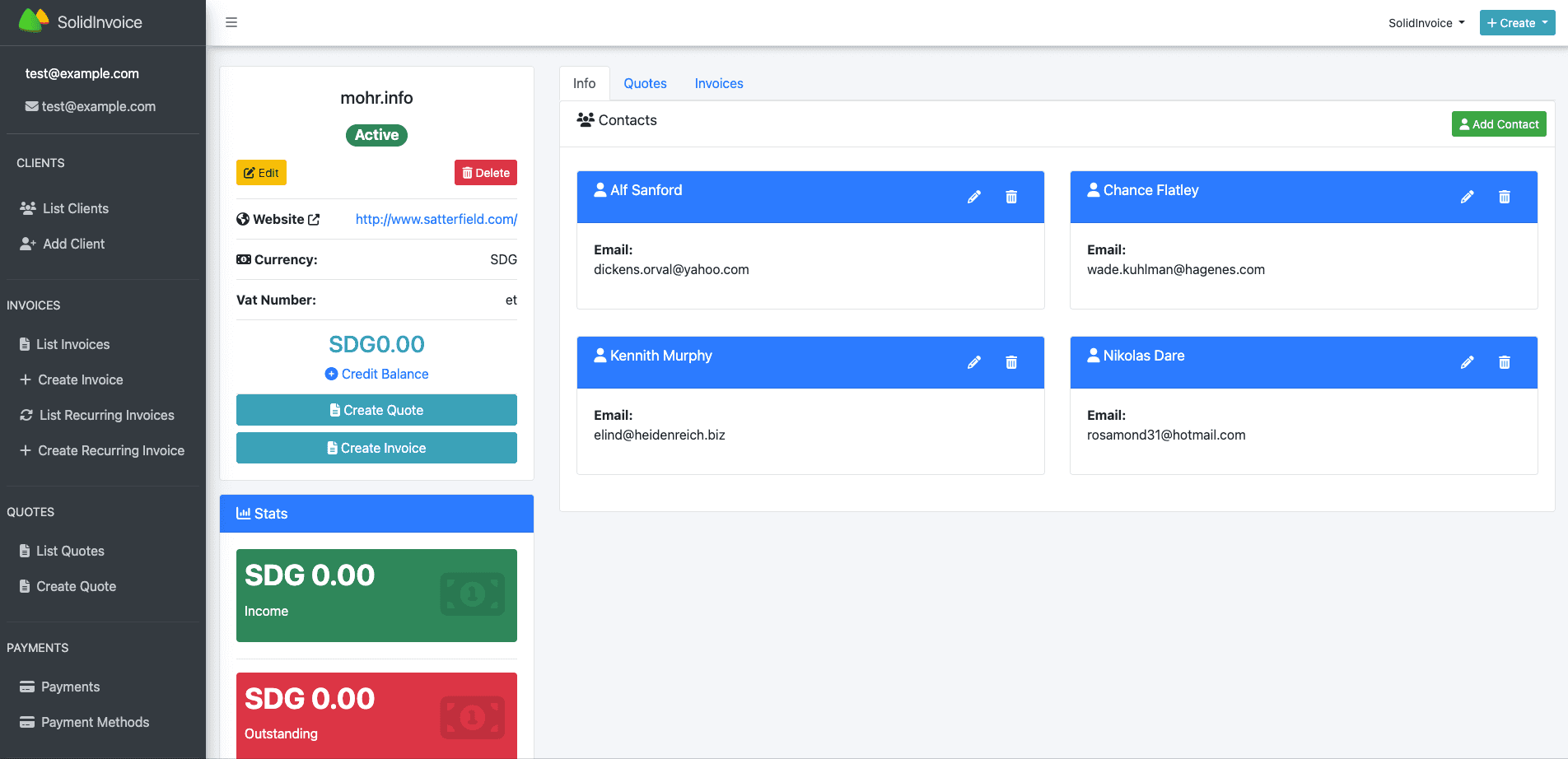This screenshot has width=1568, height=759.
Task: Toggle the sidebar hamburger menu
Action: tap(231, 22)
